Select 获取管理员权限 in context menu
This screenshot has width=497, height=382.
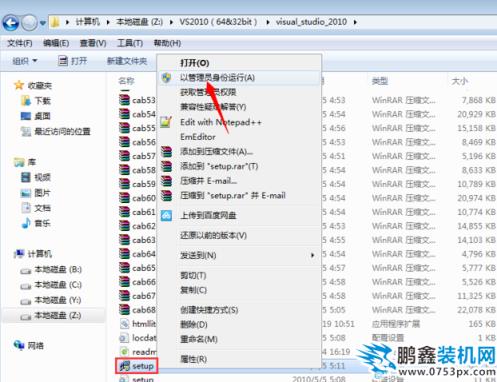(x=208, y=92)
